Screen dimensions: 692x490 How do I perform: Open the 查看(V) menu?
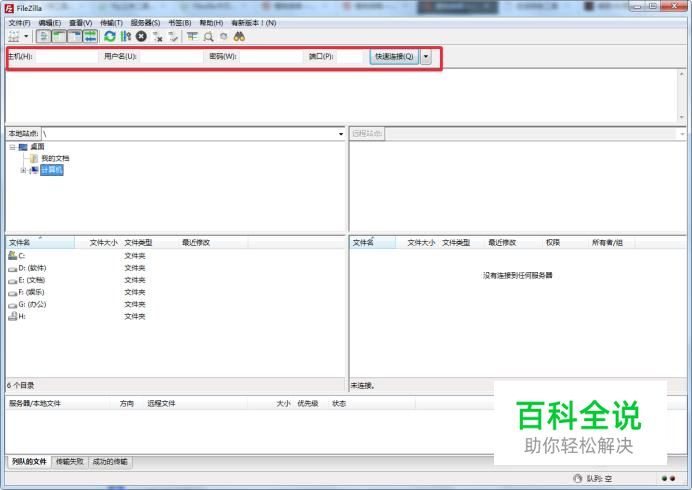point(80,23)
